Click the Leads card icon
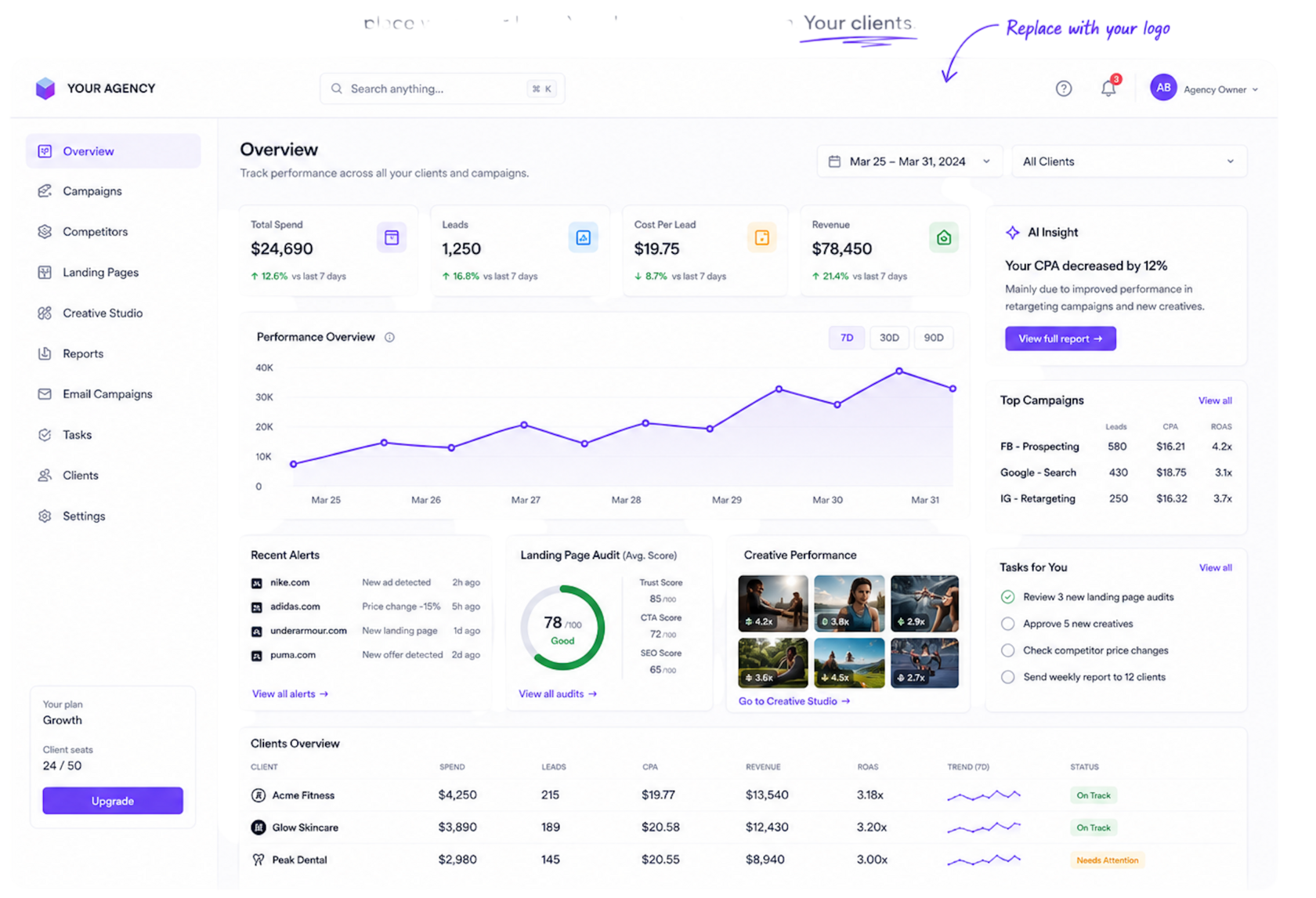1316x898 pixels. [583, 237]
